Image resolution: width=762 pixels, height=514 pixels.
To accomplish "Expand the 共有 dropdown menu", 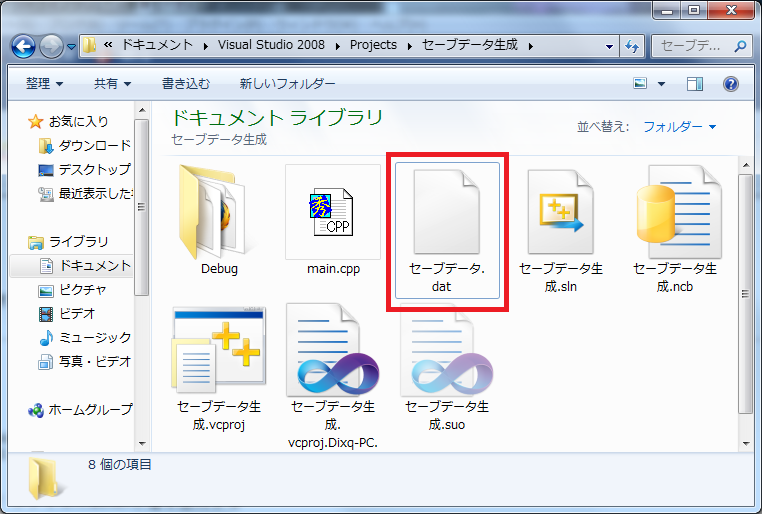I will [x=112, y=84].
